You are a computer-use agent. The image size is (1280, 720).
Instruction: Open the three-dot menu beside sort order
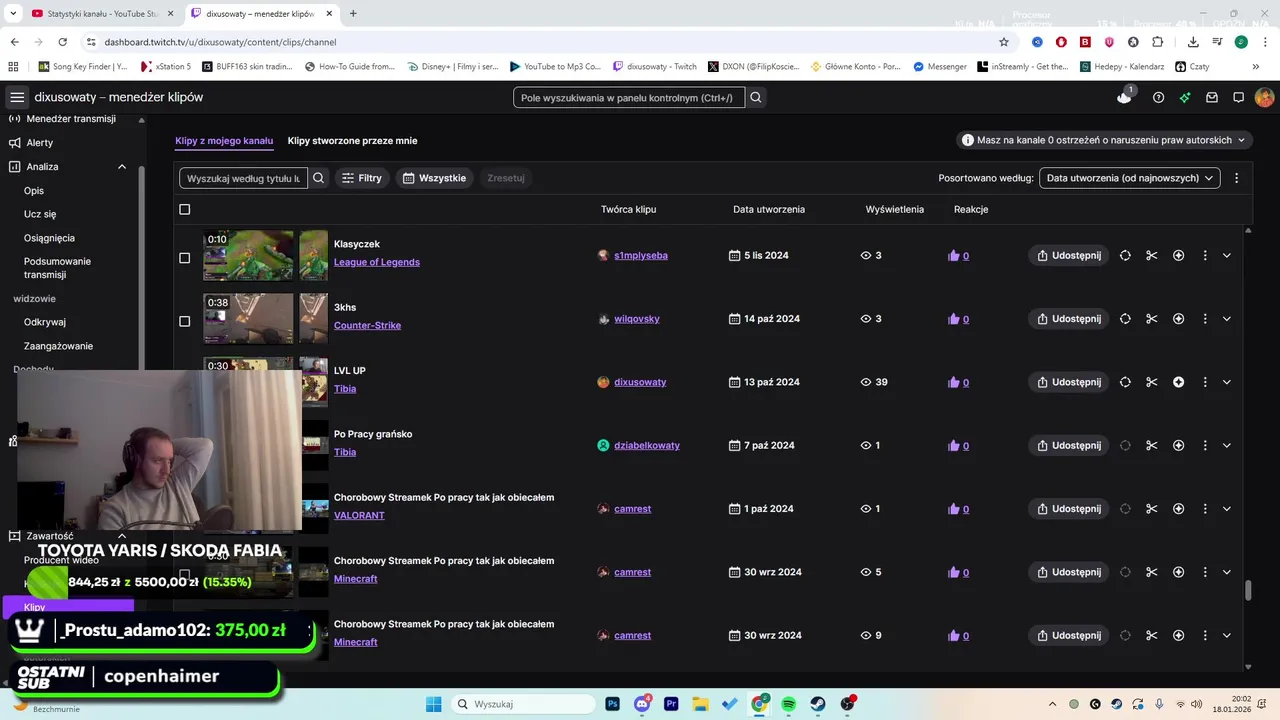tap(1236, 178)
